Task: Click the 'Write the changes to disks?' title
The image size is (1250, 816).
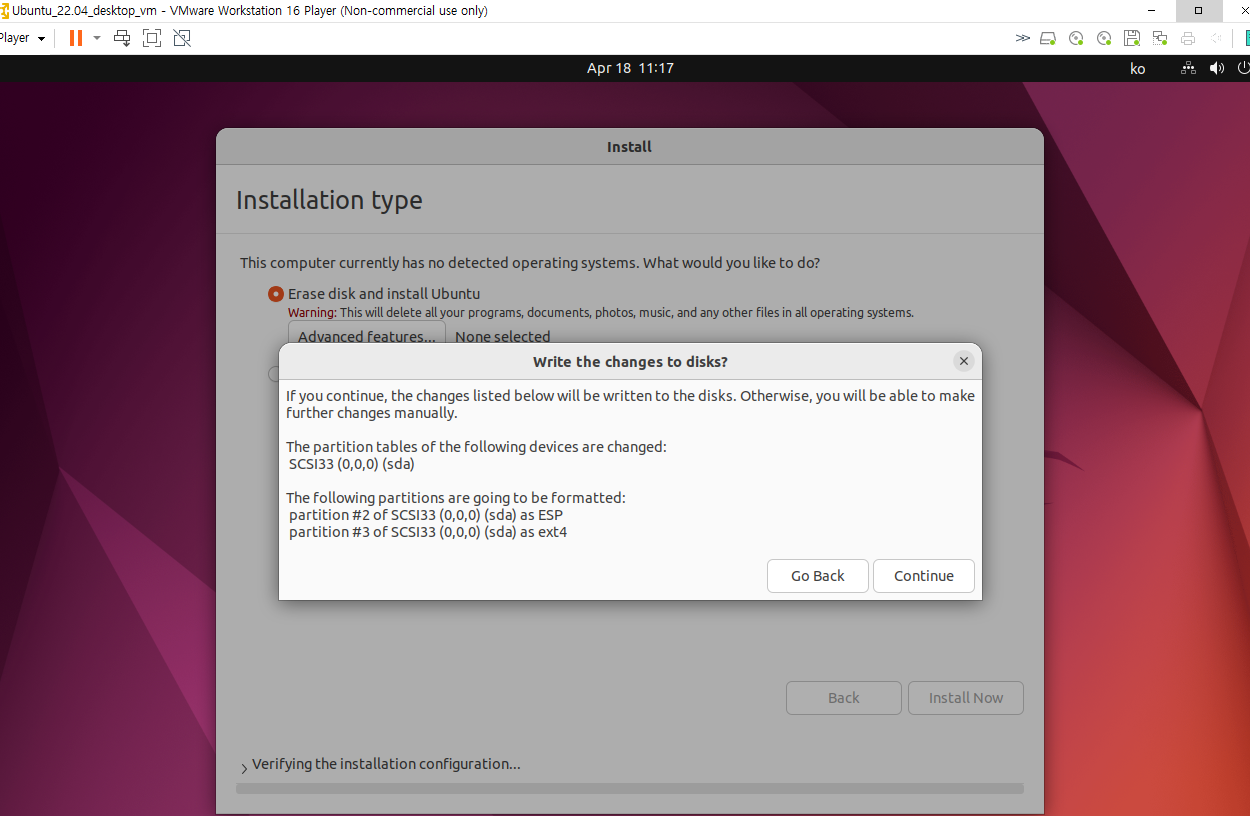Action: tap(630, 362)
